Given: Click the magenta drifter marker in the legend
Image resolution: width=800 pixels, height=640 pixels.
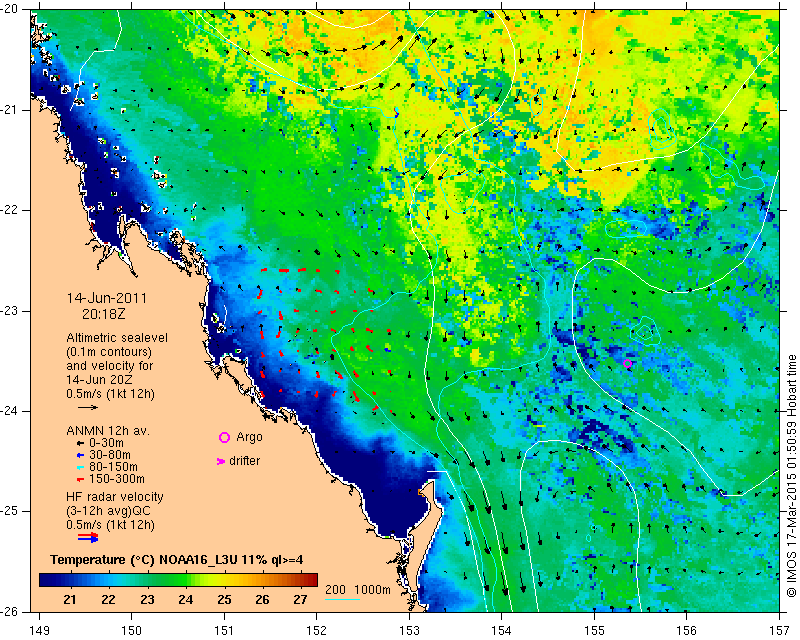Looking at the screenshot, I should 221,461.
